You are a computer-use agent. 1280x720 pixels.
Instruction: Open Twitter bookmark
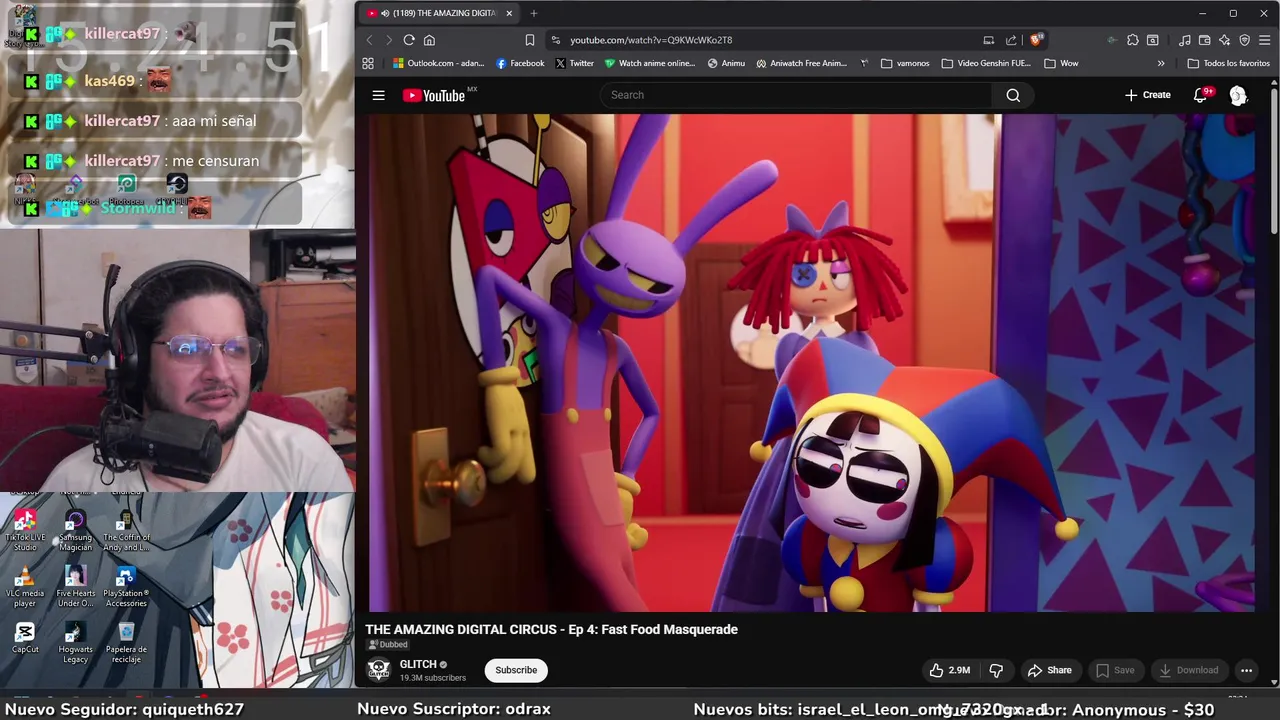[x=574, y=63]
